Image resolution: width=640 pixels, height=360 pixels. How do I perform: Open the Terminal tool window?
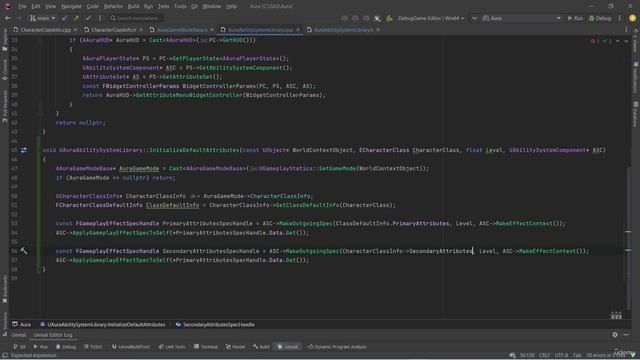coord(206,347)
